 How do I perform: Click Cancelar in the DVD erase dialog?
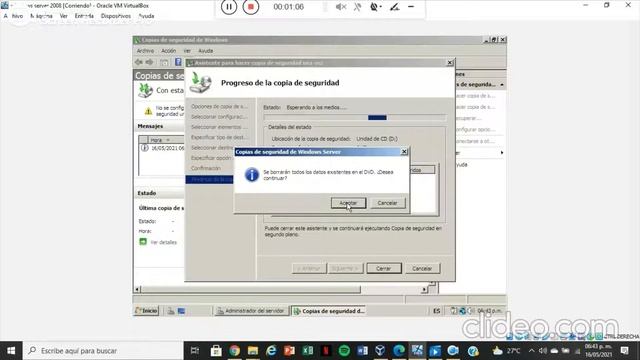coord(387,203)
